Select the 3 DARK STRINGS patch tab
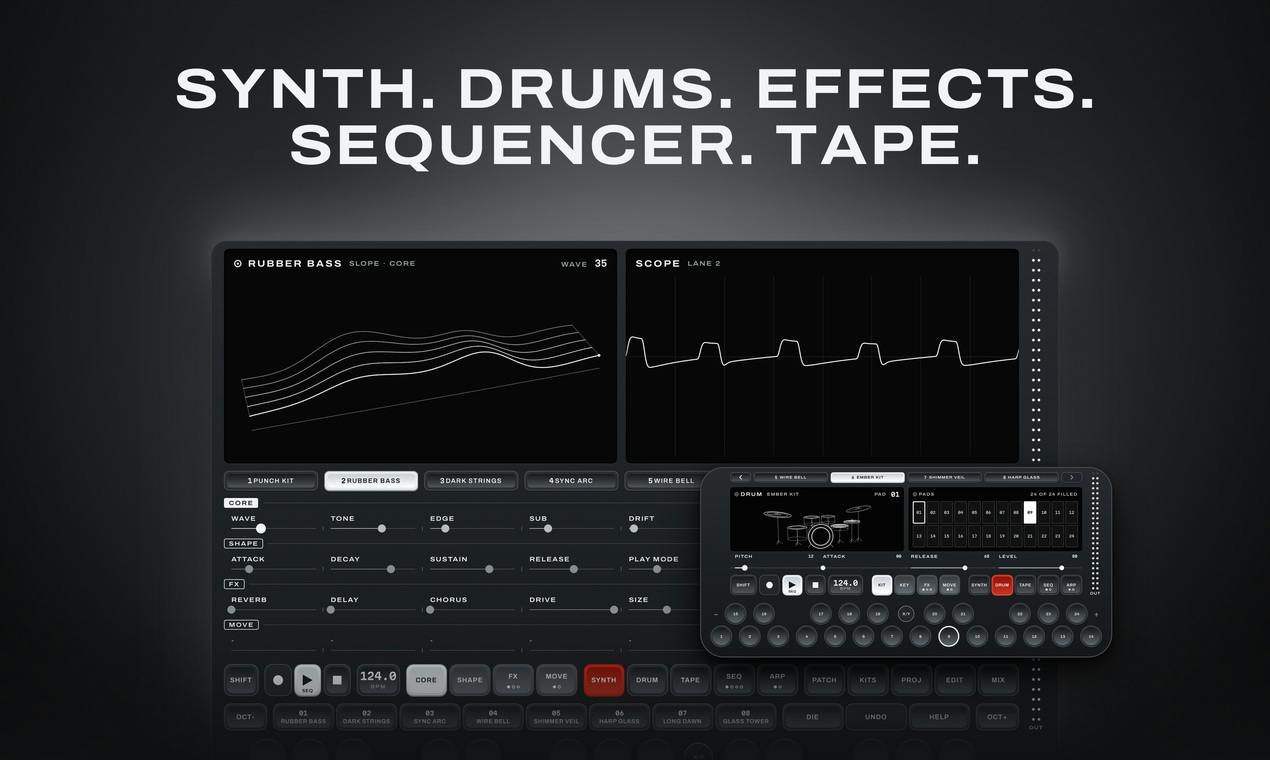1270x760 pixels. [471, 481]
